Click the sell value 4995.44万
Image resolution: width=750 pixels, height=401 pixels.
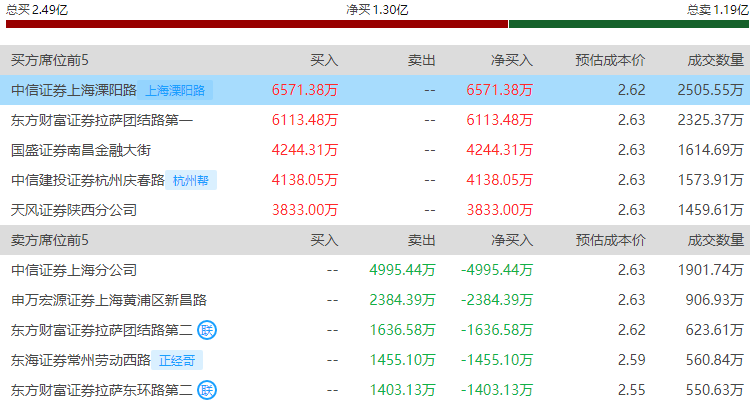pos(402,270)
